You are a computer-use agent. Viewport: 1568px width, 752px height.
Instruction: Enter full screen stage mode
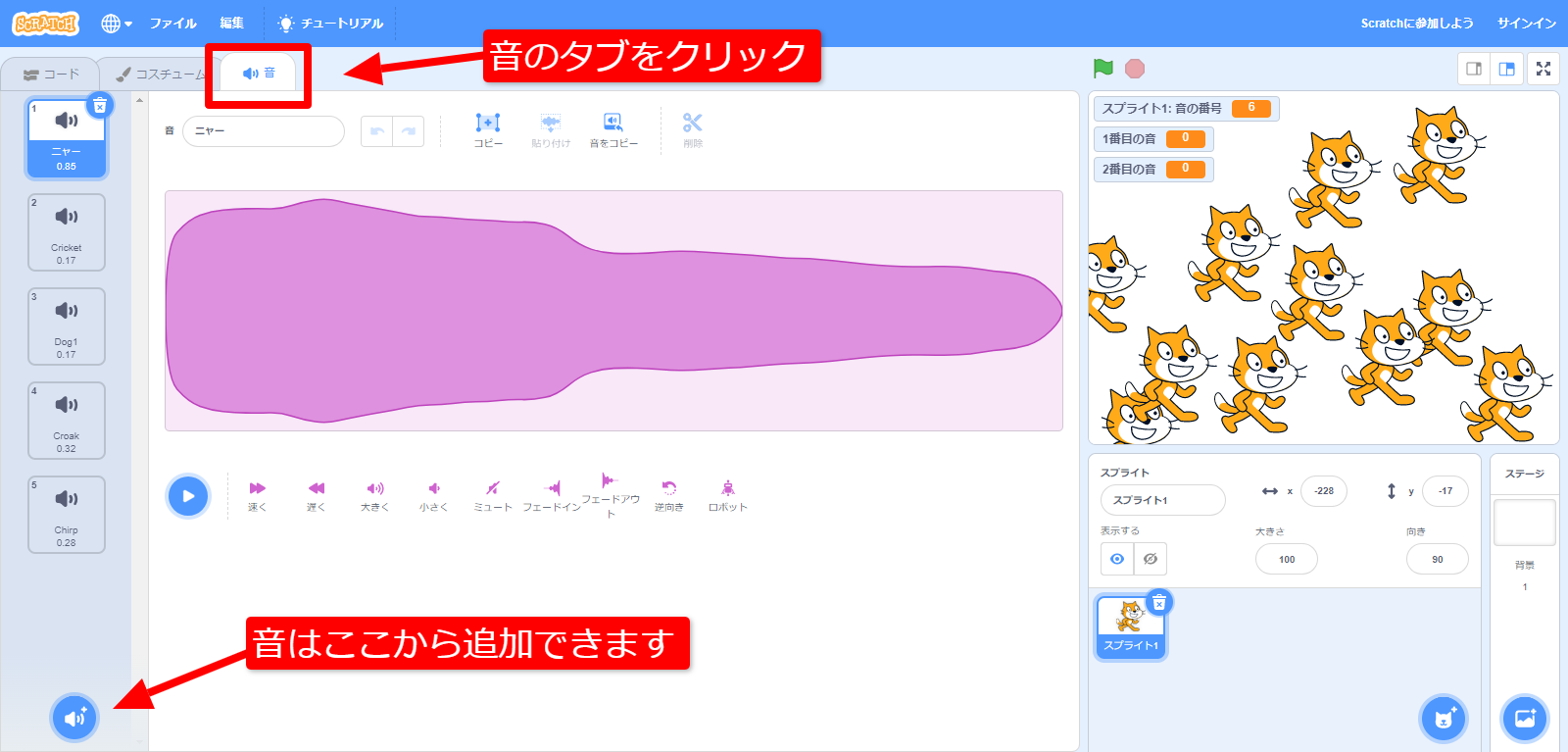tap(1543, 69)
